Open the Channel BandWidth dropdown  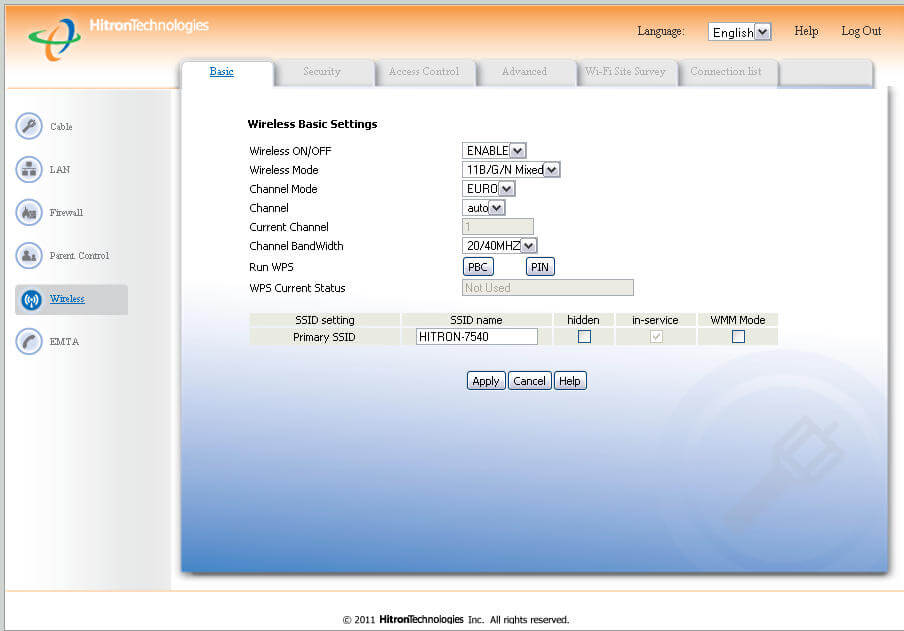(x=500, y=246)
